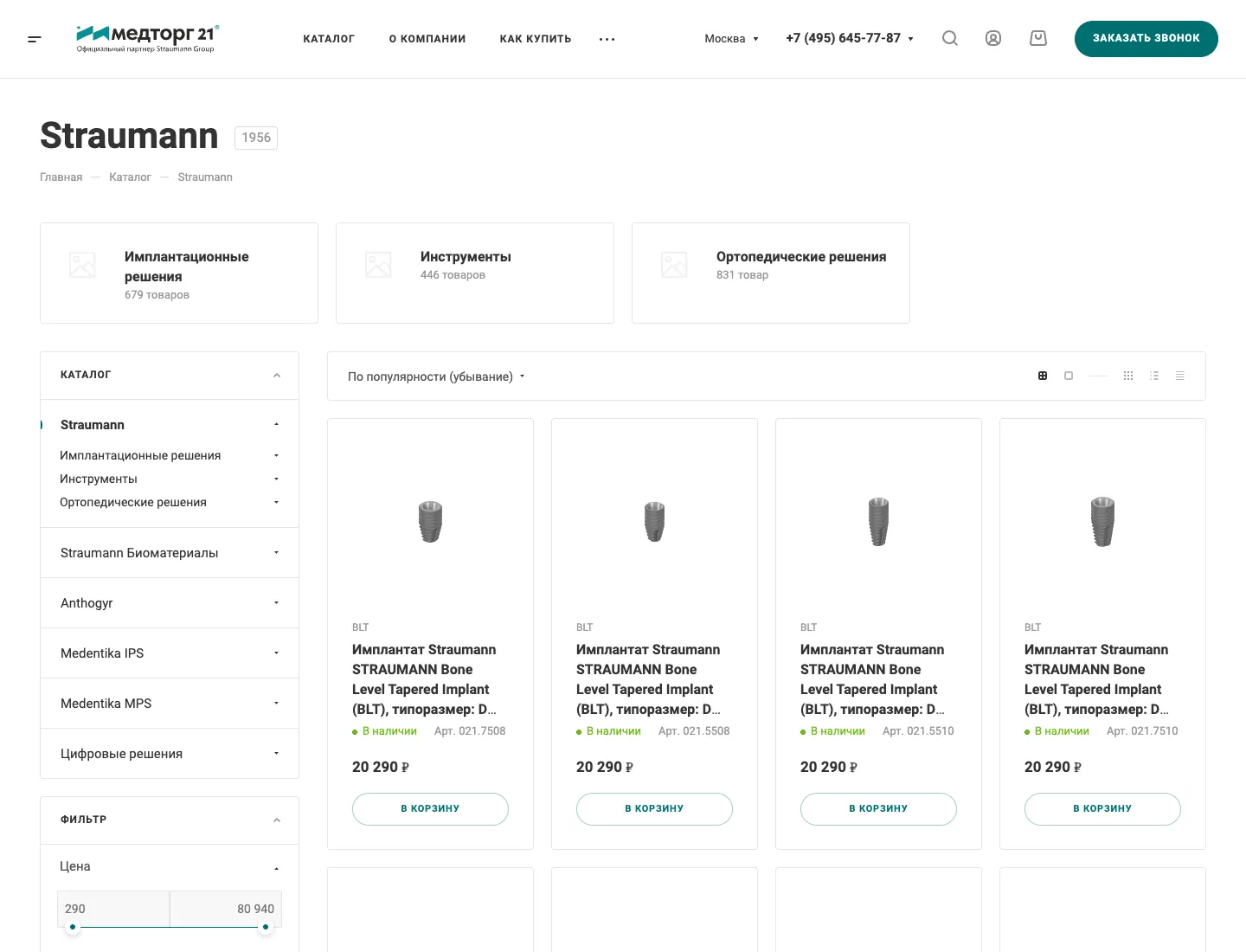1246x952 pixels.
Task: Open the КАТАЛОГ top menu item
Action: click(329, 39)
